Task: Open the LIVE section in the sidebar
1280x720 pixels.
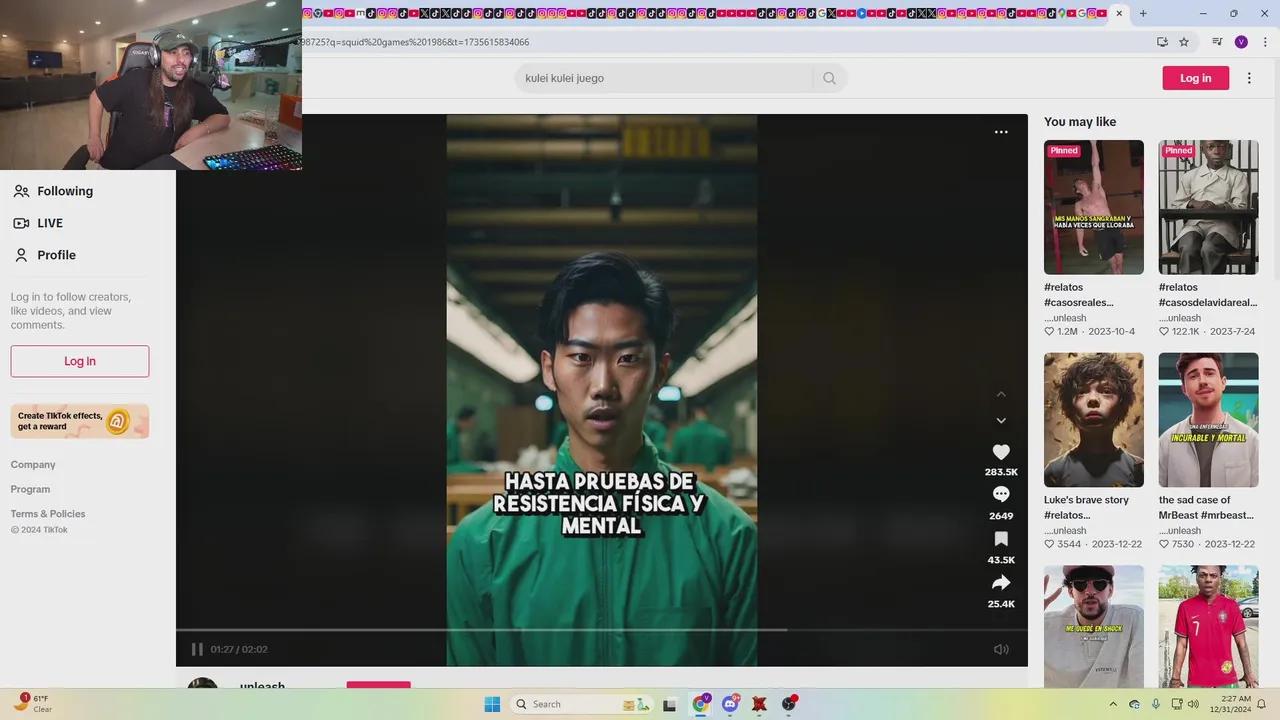Action: [49, 223]
